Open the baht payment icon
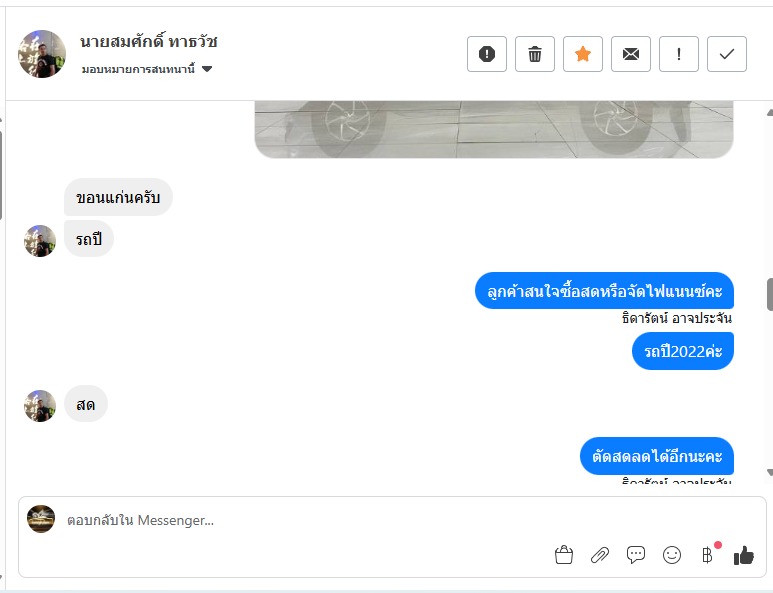This screenshot has height=593, width=773. pyautogui.click(x=707, y=555)
